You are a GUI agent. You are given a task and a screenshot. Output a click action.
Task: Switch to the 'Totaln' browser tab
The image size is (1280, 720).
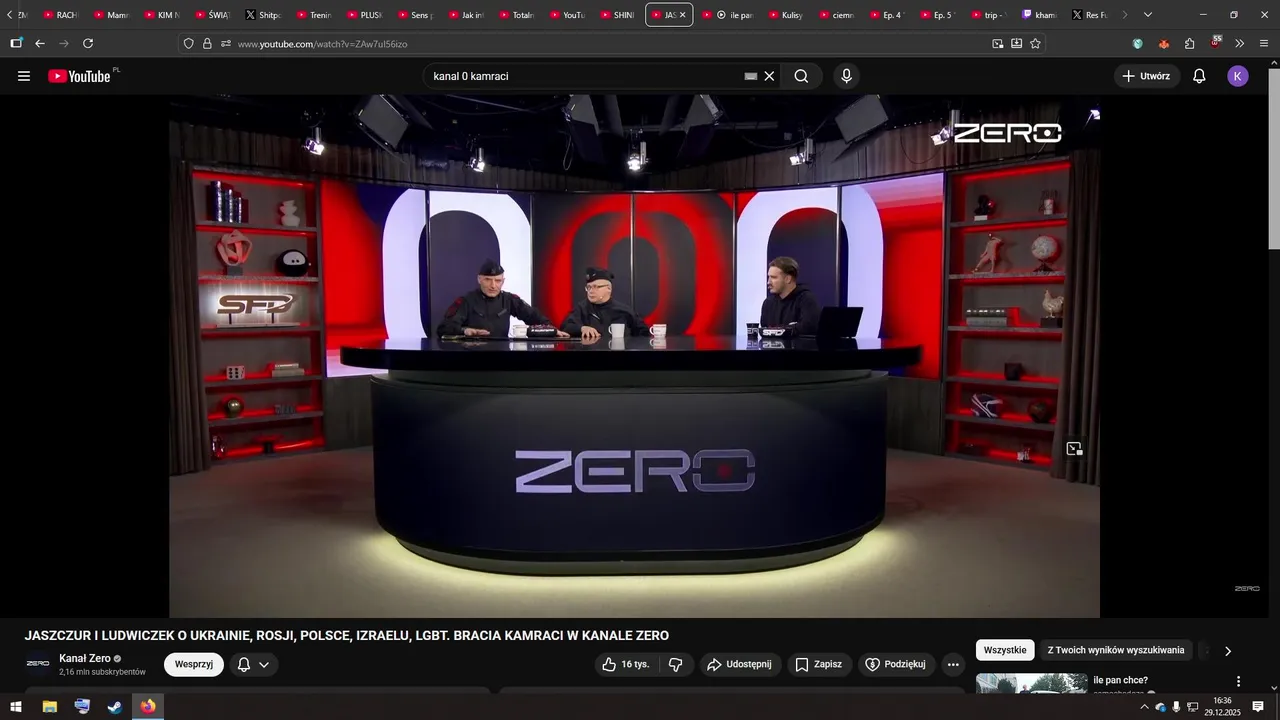click(517, 15)
